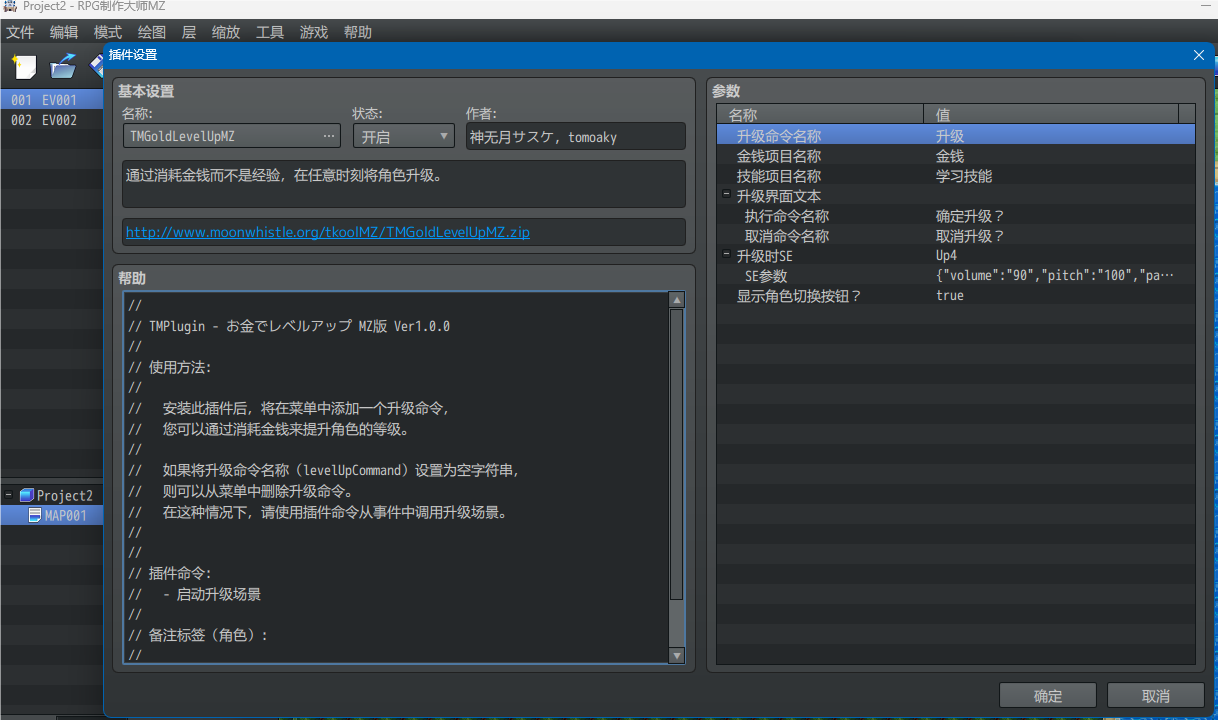1218x720 pixels.
Task: Click the ellipsis next to TMGoldLevelUpMZ name
Action: point(329,136)
